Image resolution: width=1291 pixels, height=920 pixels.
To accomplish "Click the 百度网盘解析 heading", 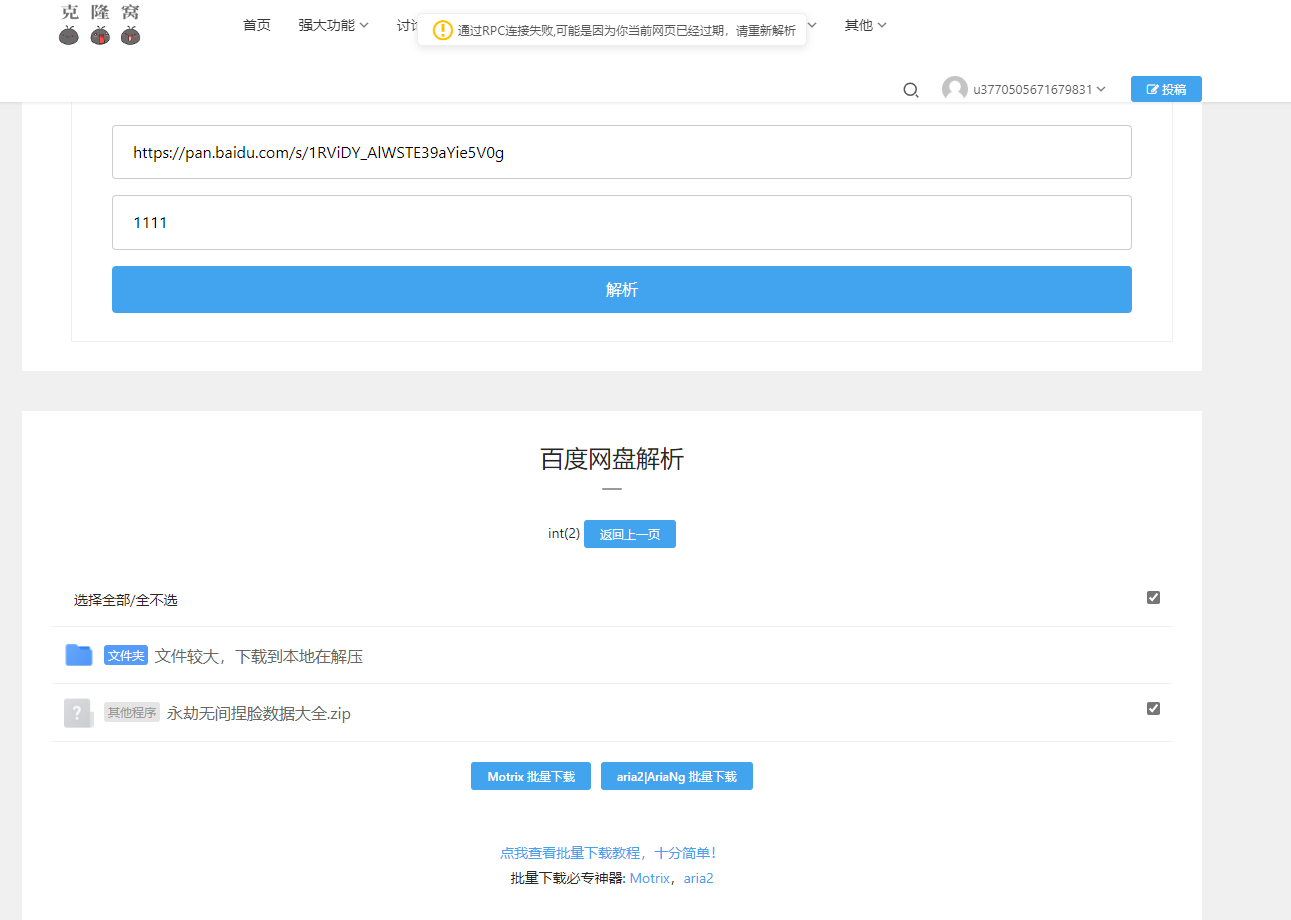I will (x=612, y=459).
